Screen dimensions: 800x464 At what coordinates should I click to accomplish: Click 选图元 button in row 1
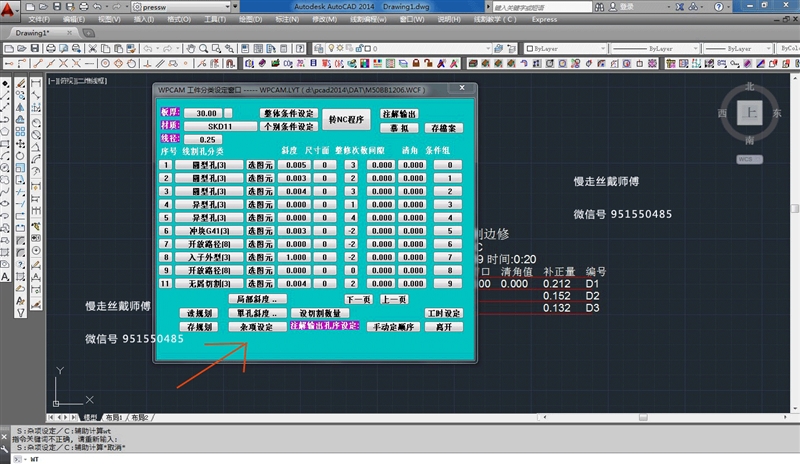[x=259, y=165]
